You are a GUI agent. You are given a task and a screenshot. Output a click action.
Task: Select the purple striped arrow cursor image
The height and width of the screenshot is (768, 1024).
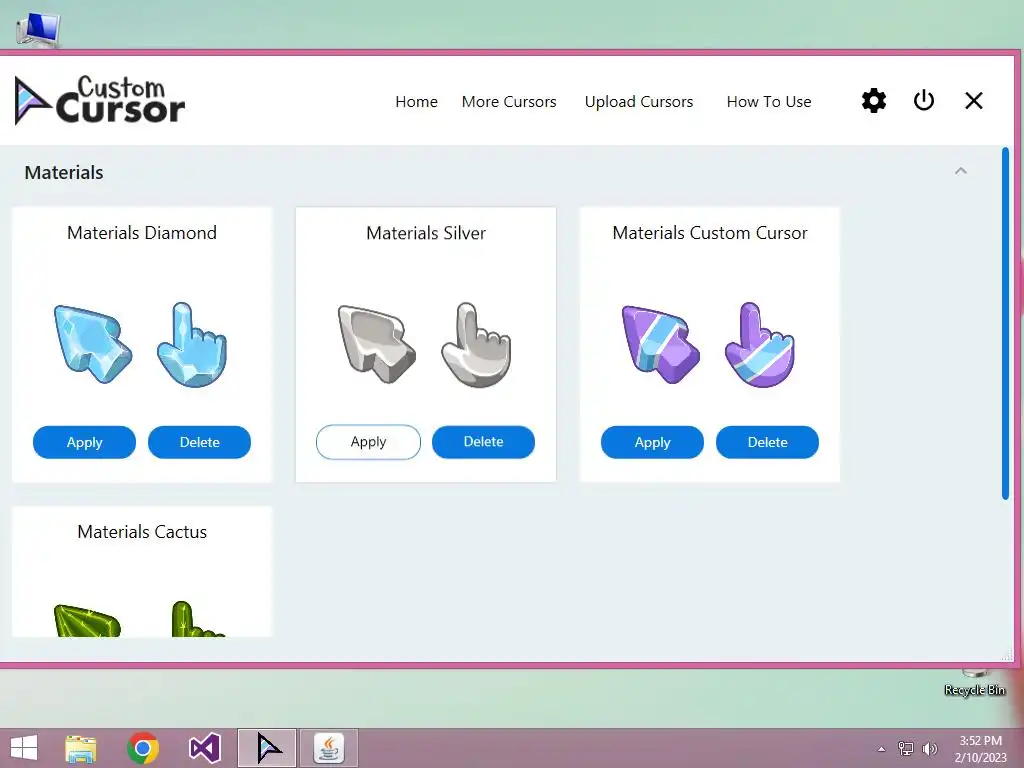click(x=661, y=344)
